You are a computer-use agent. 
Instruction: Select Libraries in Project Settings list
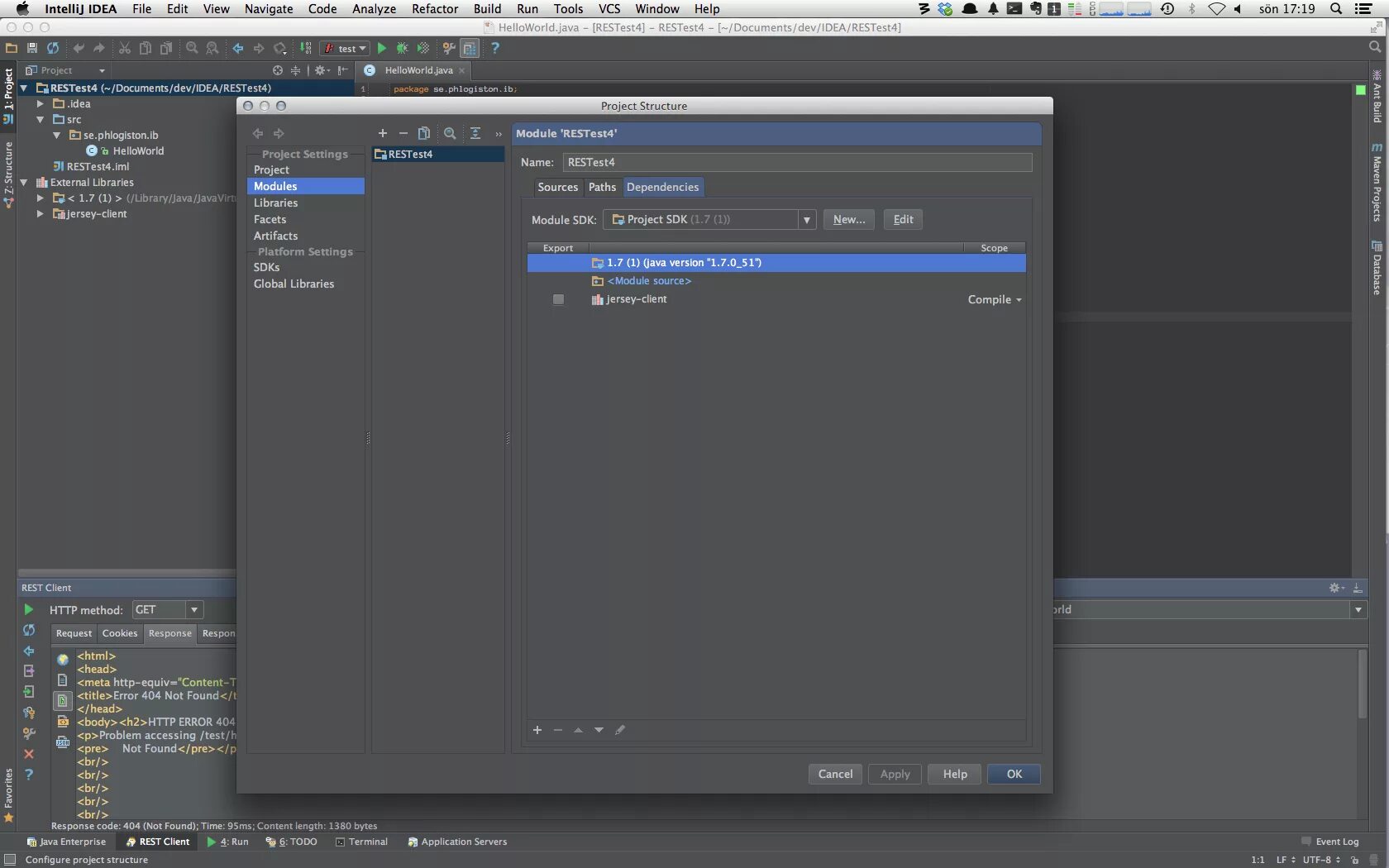pos(306,203)
